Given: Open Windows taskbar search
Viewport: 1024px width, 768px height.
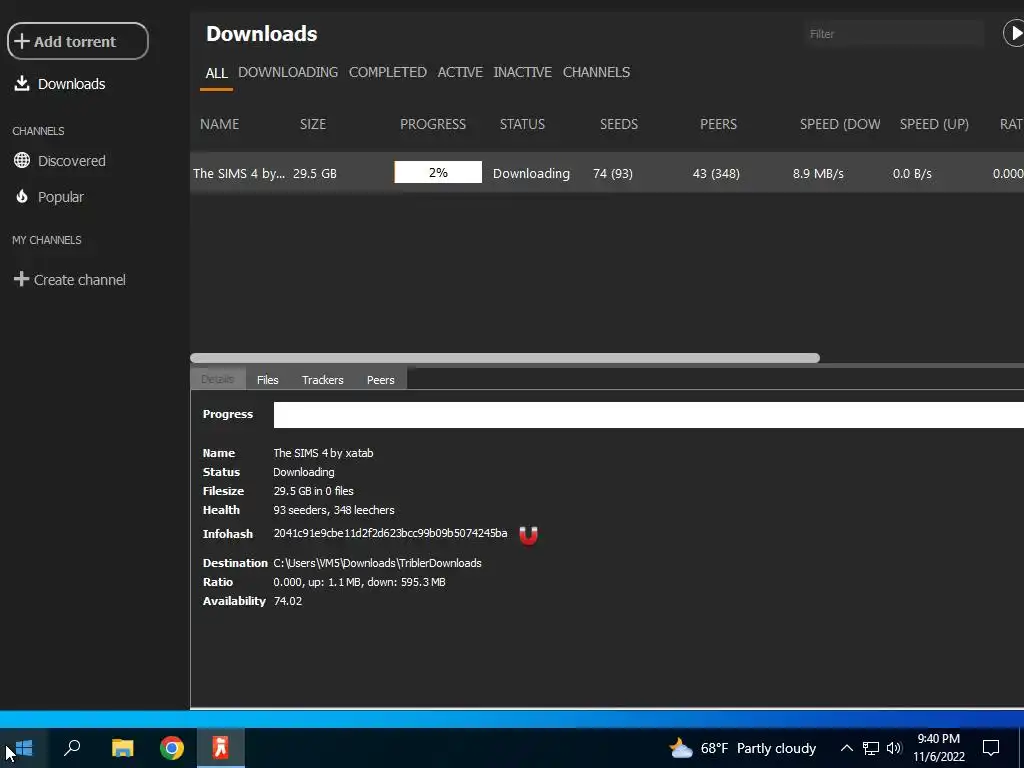Looking at the screenshot, I should pyautogui.click(x=72, y=748).
